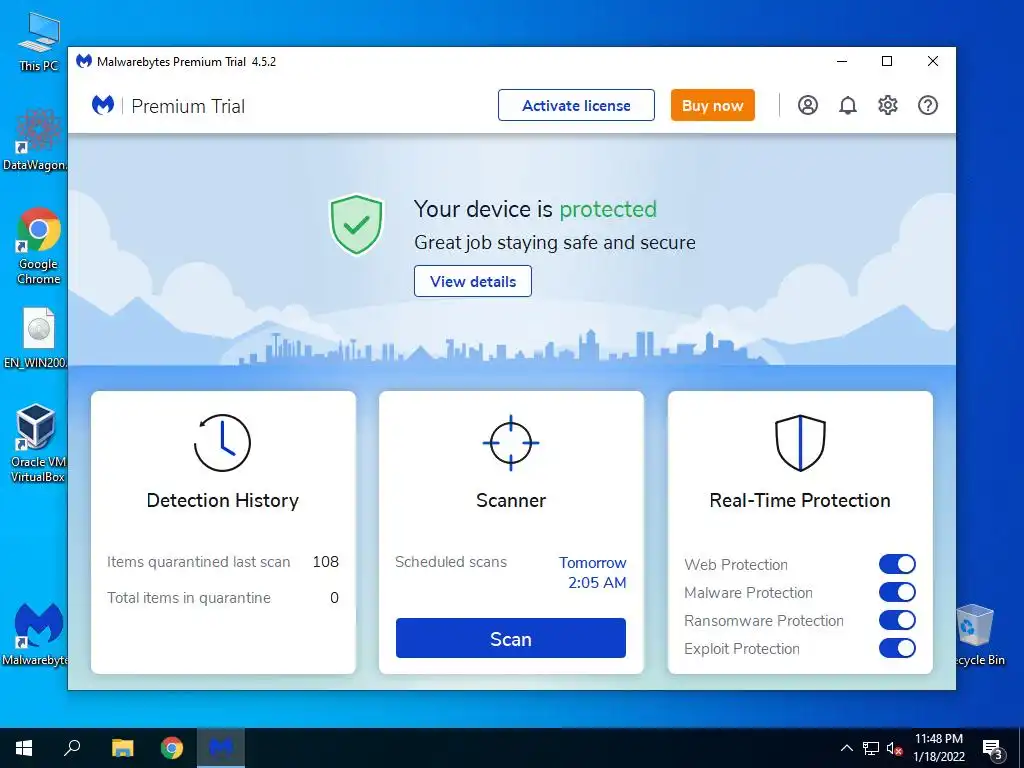The image size is (1024, 768).
Task: Click the green protected shield icon
Action: tap(356, 224)
